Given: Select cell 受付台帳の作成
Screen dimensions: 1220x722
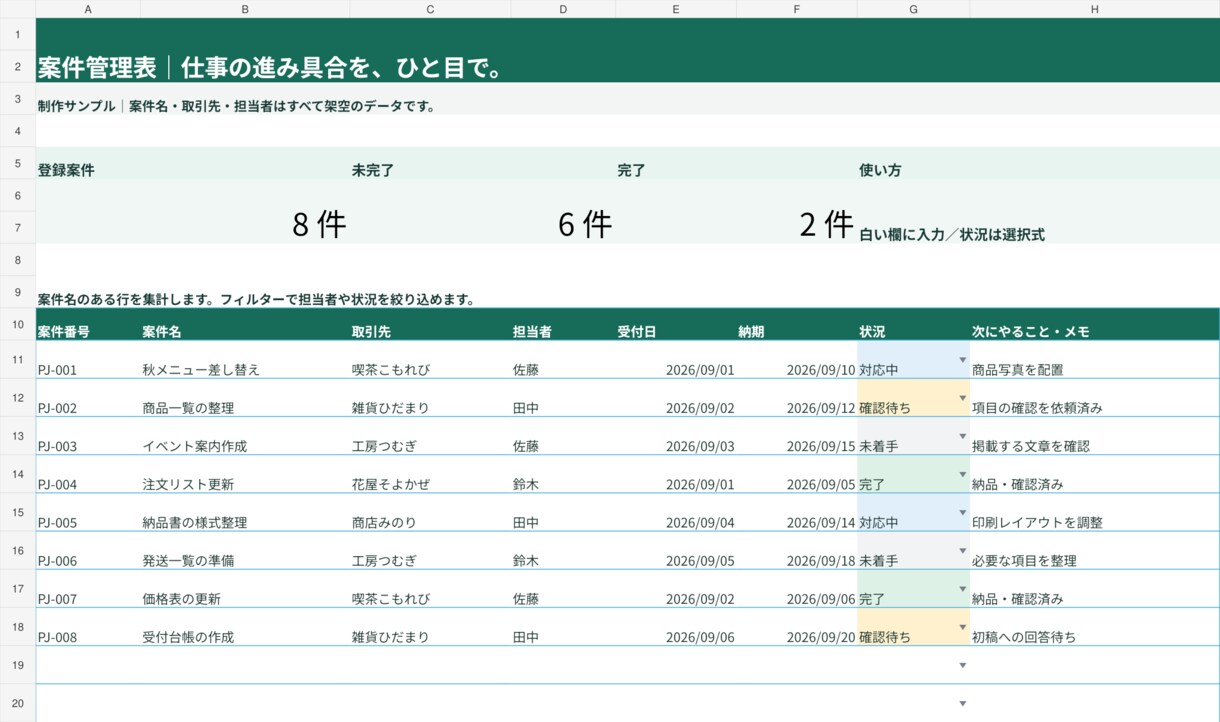Looking at the screenshot, I should (245, 627).
